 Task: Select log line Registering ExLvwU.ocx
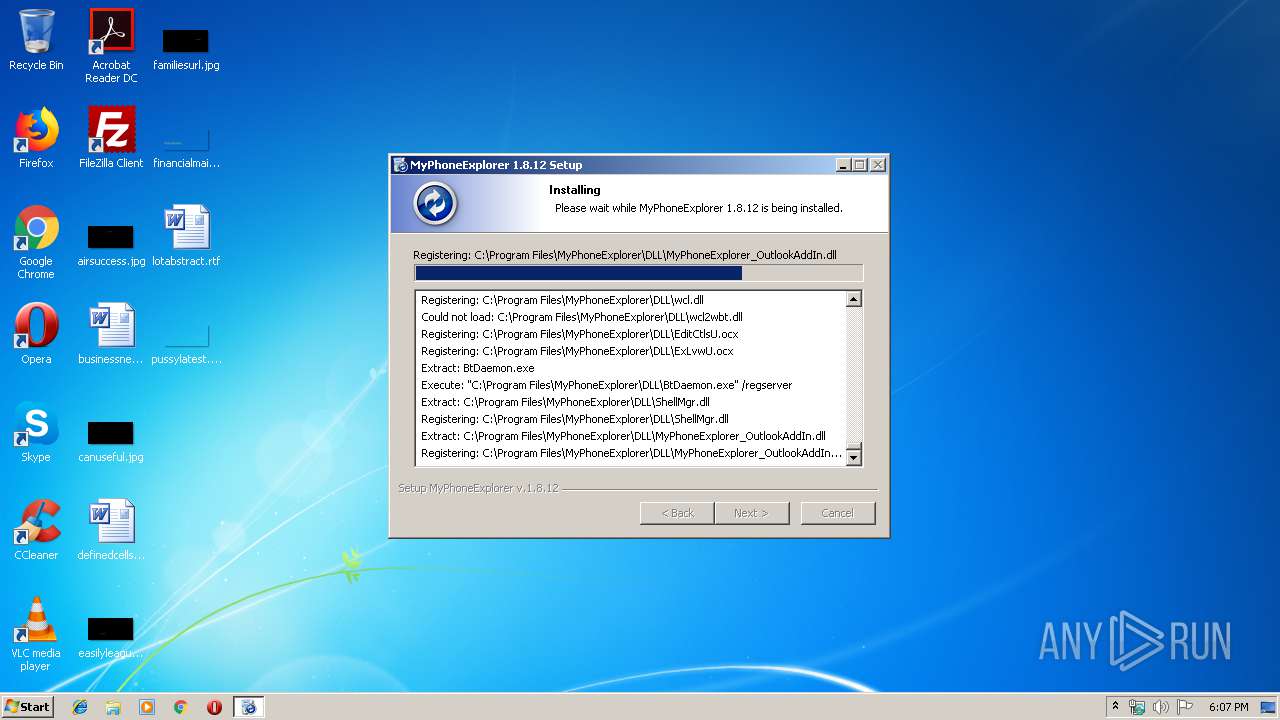[x=577, y=351]
